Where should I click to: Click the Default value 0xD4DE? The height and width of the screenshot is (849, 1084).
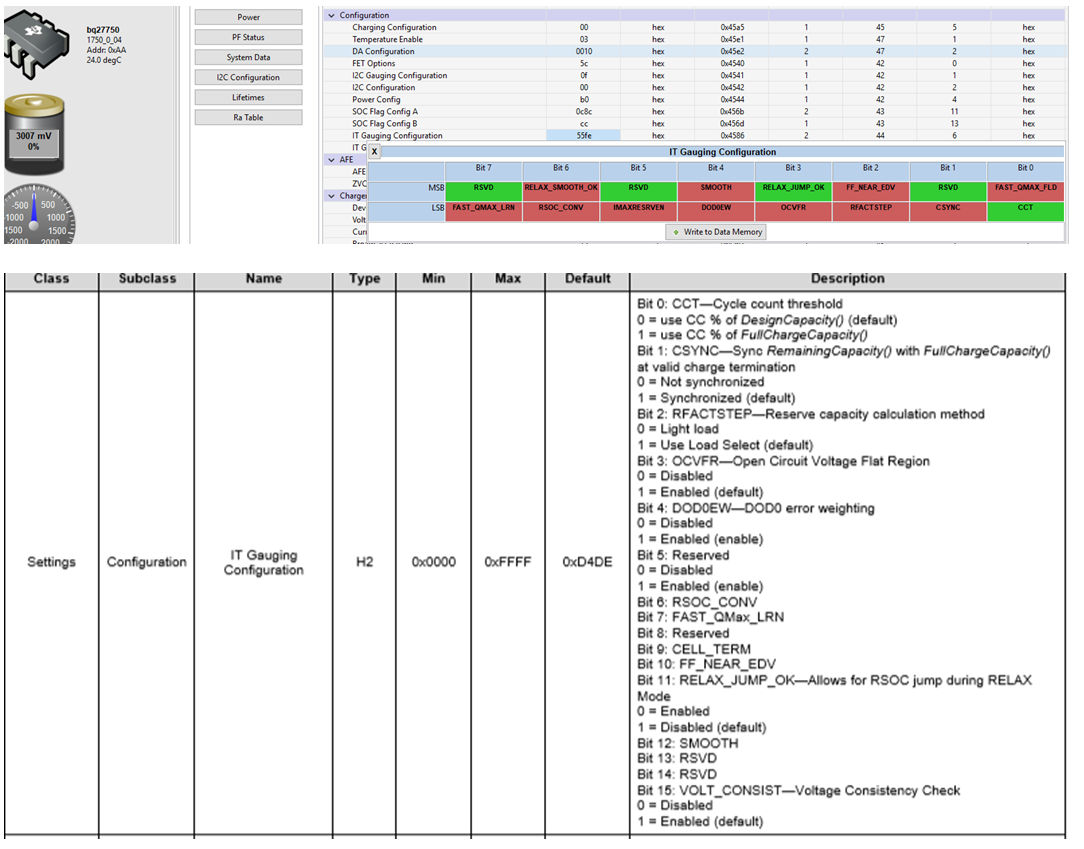[588, 562]
